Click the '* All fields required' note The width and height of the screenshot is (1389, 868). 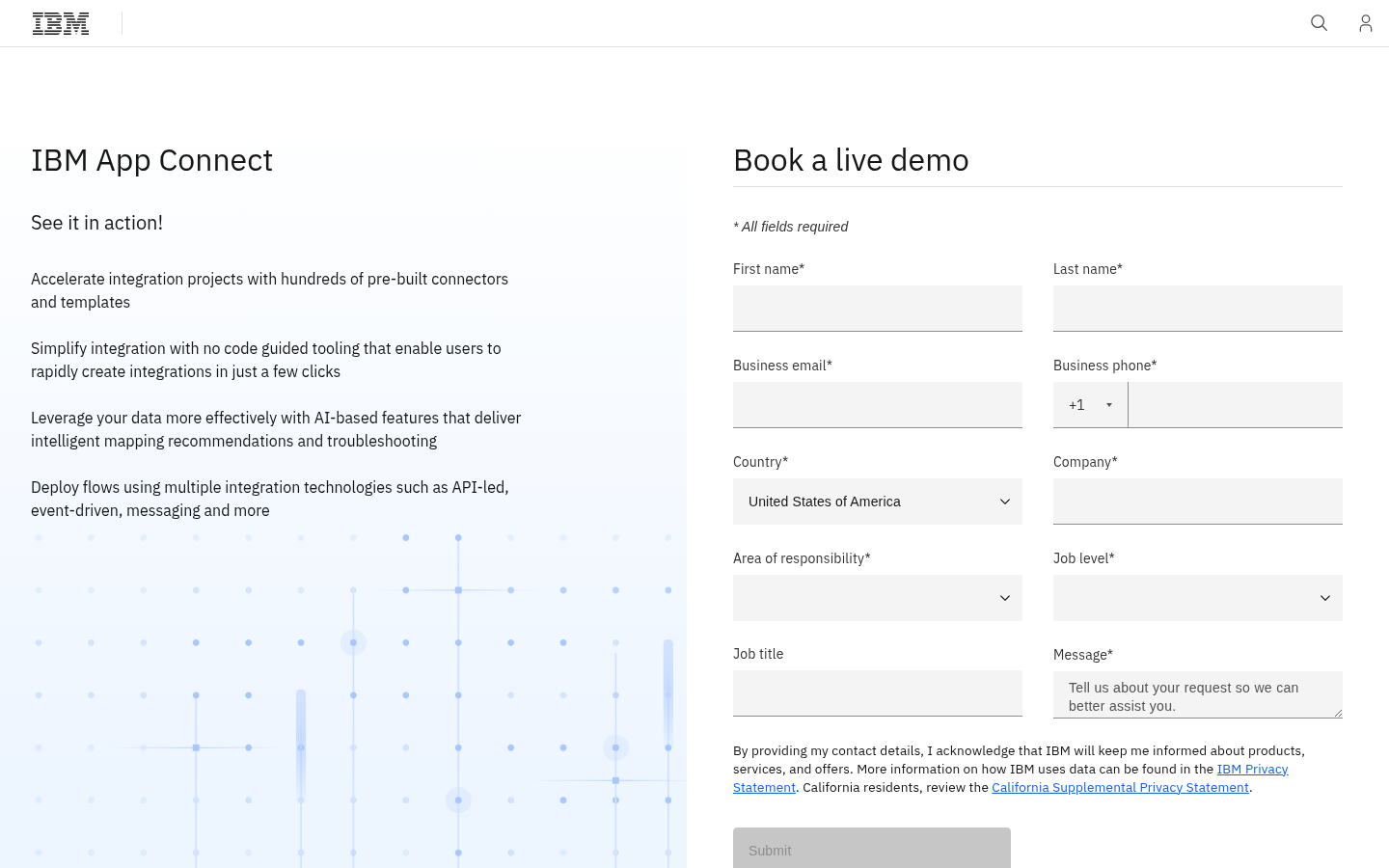pos(790,227)
